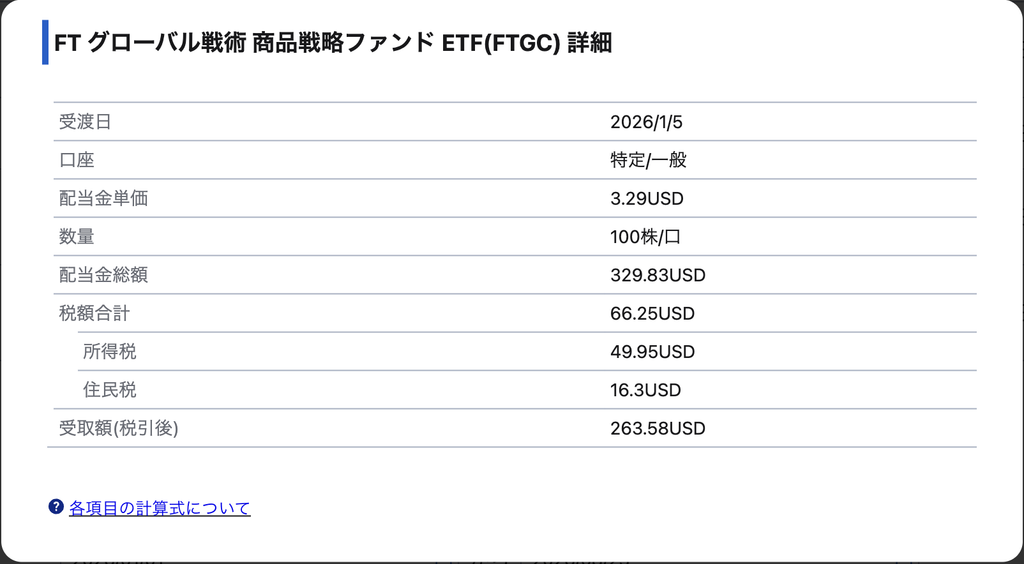Select the blue title accent bar
1024x564 pixels.
click(45, 42)
